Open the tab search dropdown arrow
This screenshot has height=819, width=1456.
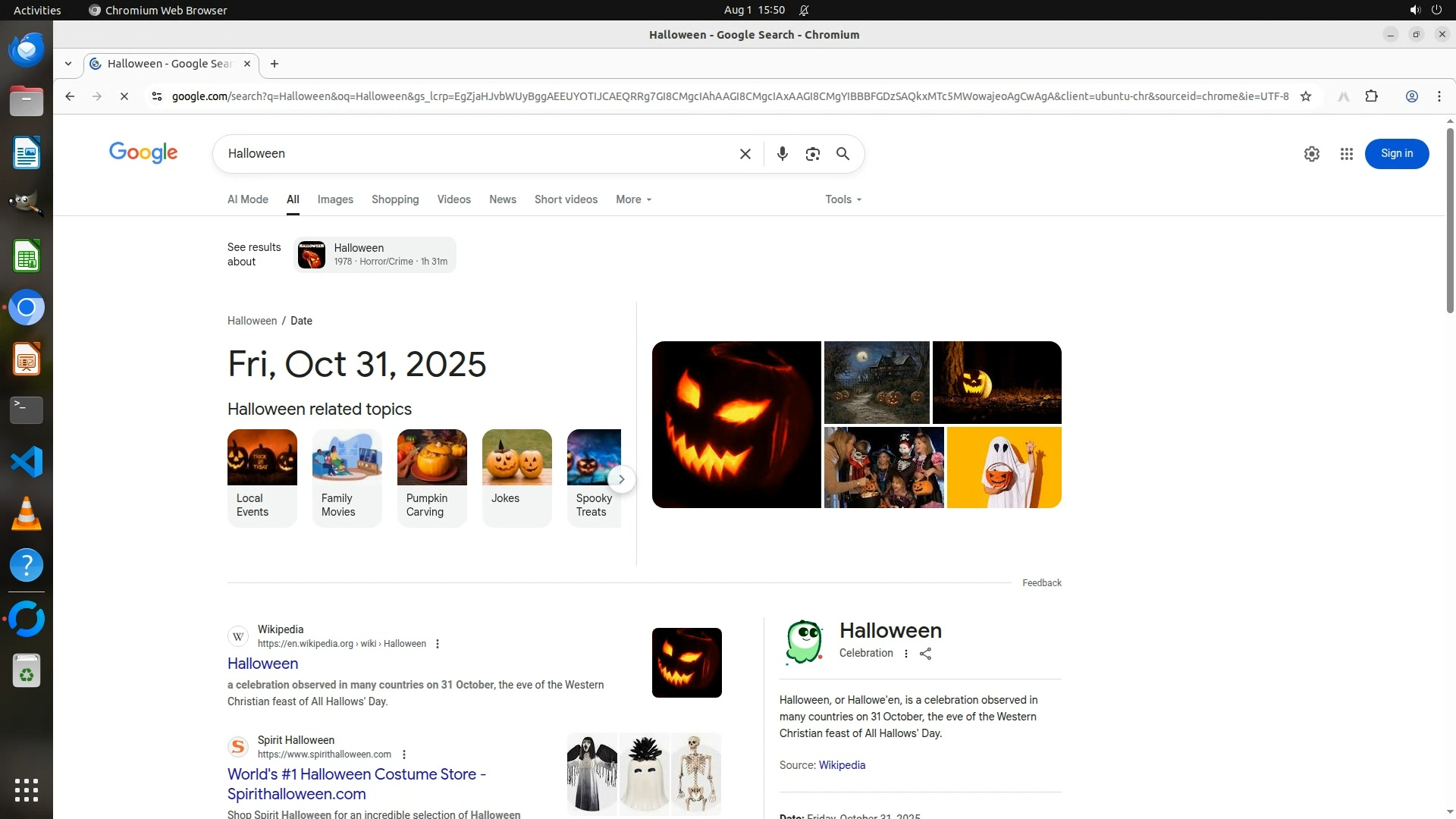[x=68, y=64]
